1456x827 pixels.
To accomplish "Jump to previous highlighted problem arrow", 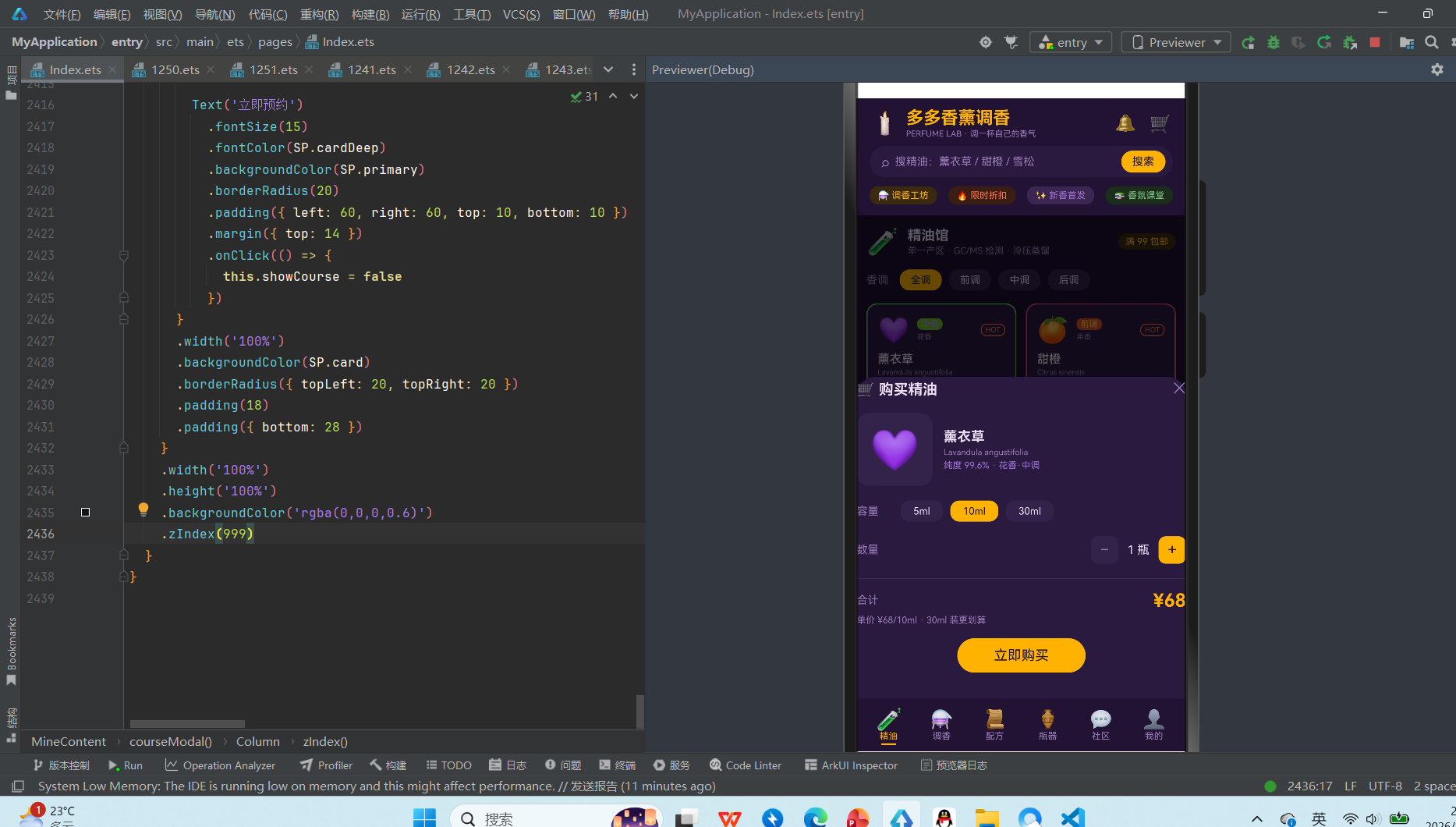I will coord(613,96).
